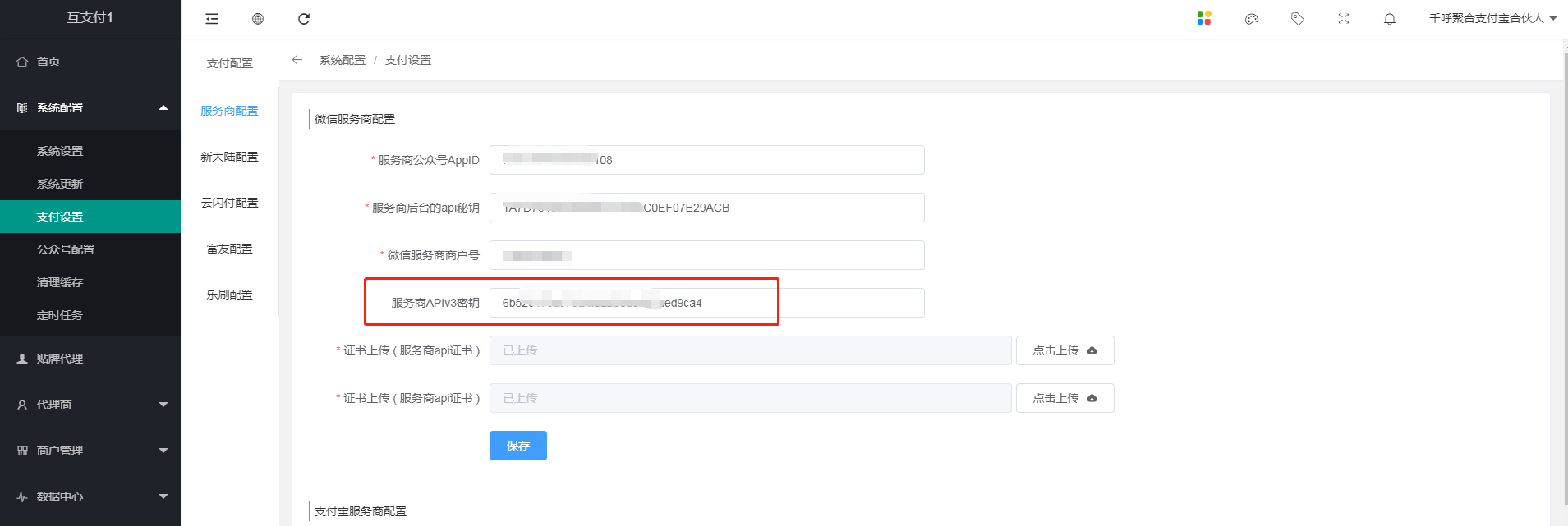Expand the 数据中心 menu arrow

coord(163,496)
